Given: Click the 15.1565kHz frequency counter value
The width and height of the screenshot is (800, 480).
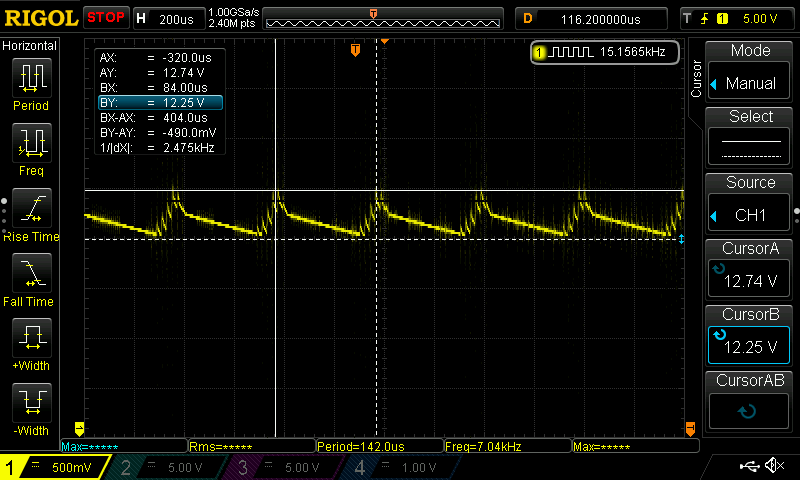Looking at the screenshot, I should [633, 52].
